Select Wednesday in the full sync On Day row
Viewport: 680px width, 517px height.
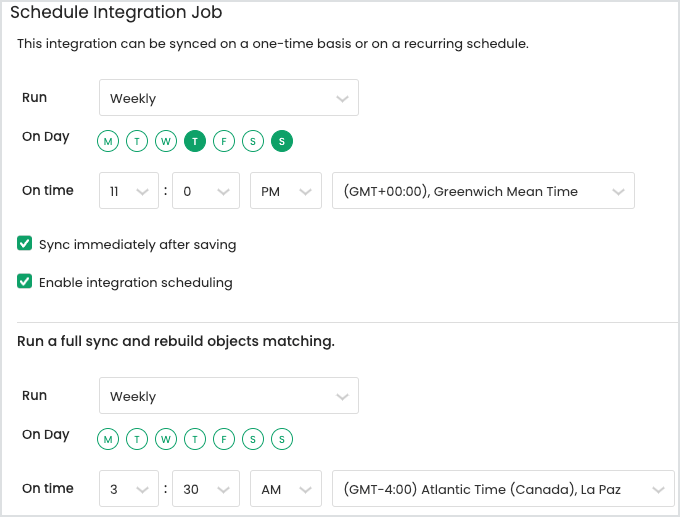click(166, 439)
